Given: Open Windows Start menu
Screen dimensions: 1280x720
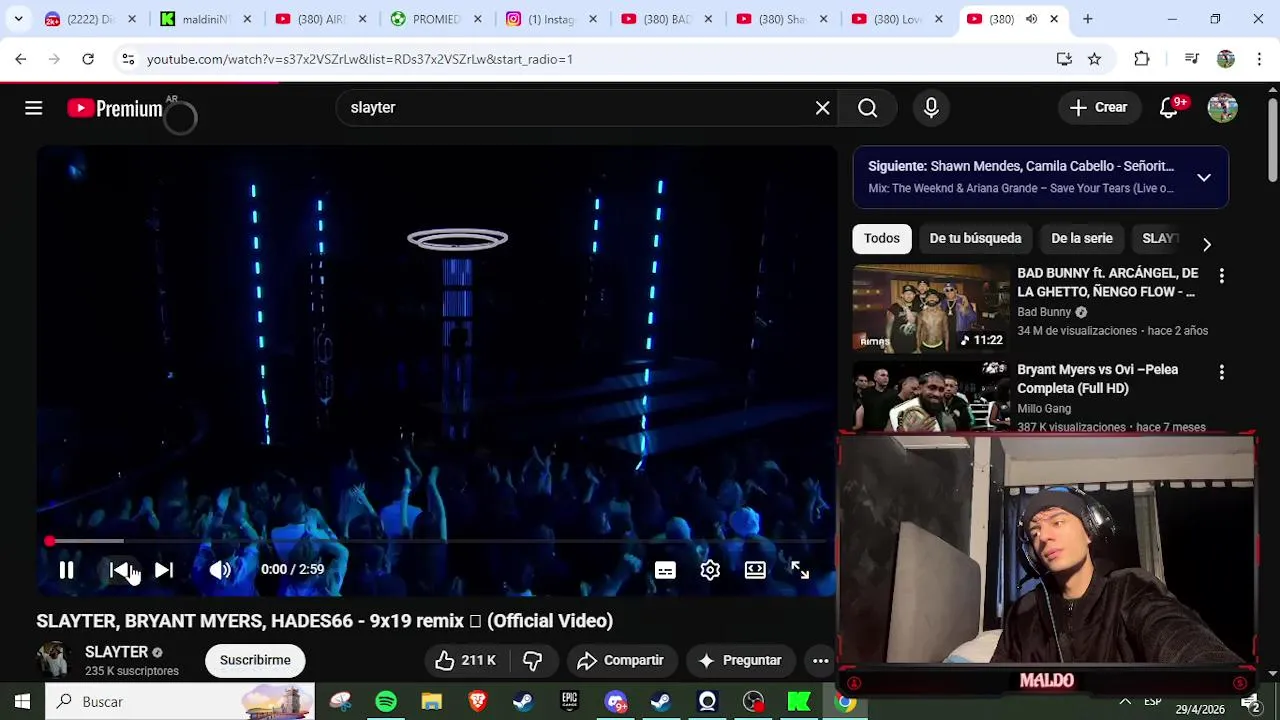Looking at the screenshot, I should click(x=22, y=702).
